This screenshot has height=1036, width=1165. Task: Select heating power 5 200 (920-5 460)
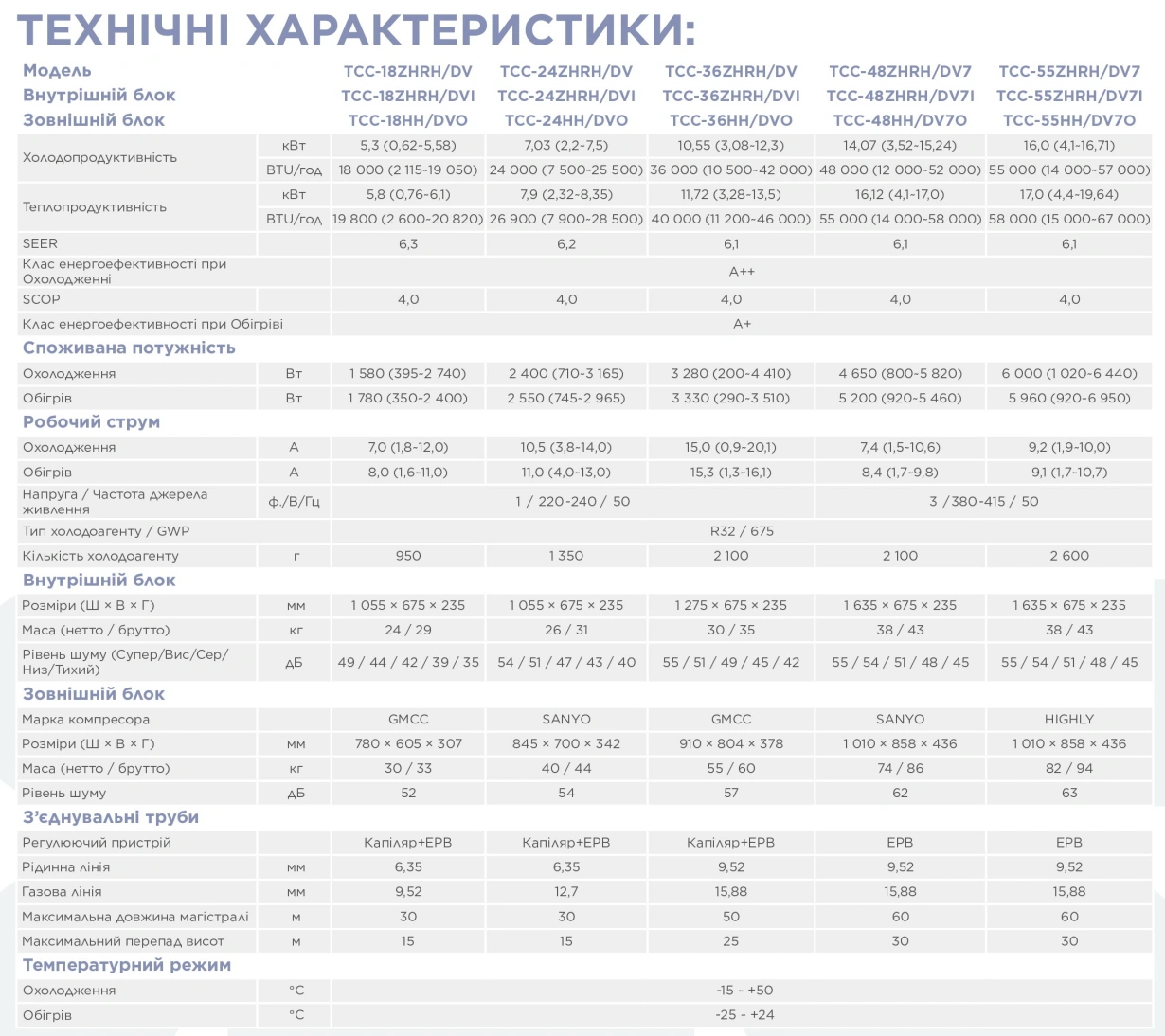(x=900, y=398)
